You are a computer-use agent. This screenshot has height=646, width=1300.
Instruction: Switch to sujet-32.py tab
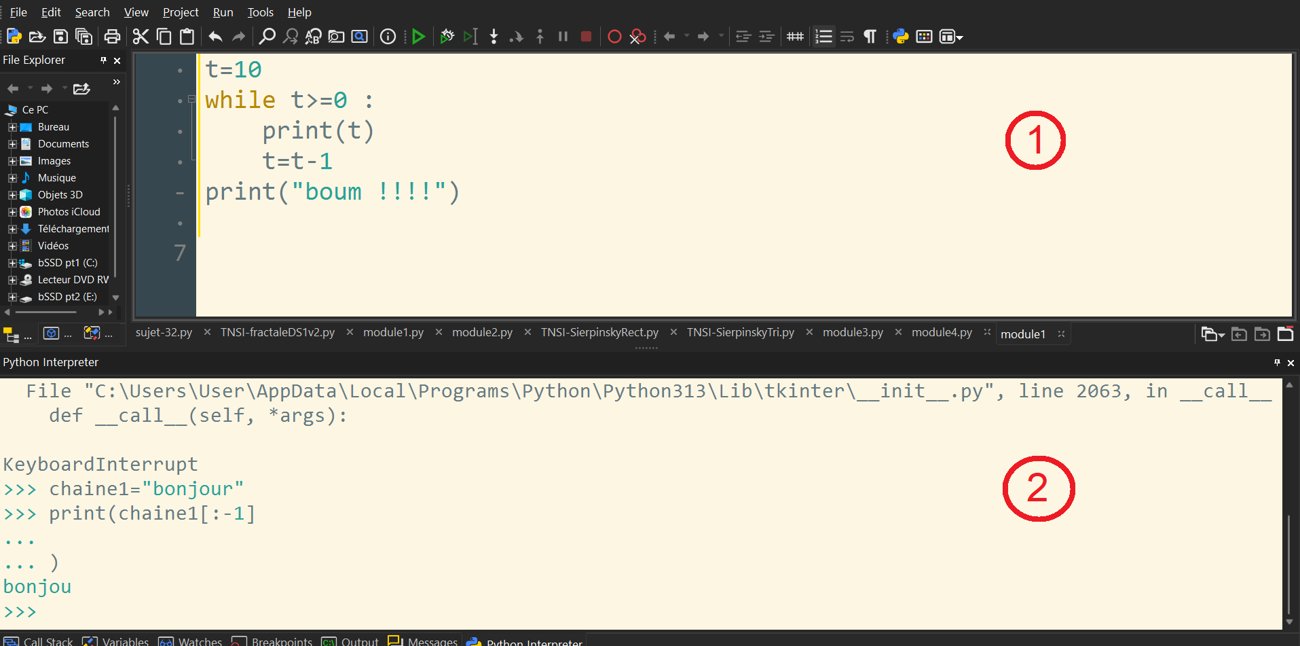pos(164,332)
